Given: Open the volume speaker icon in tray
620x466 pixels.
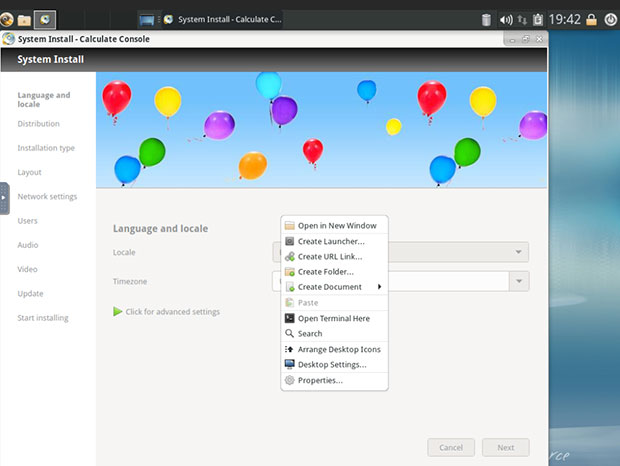Looking at the screenshot, I should point(506,19).
